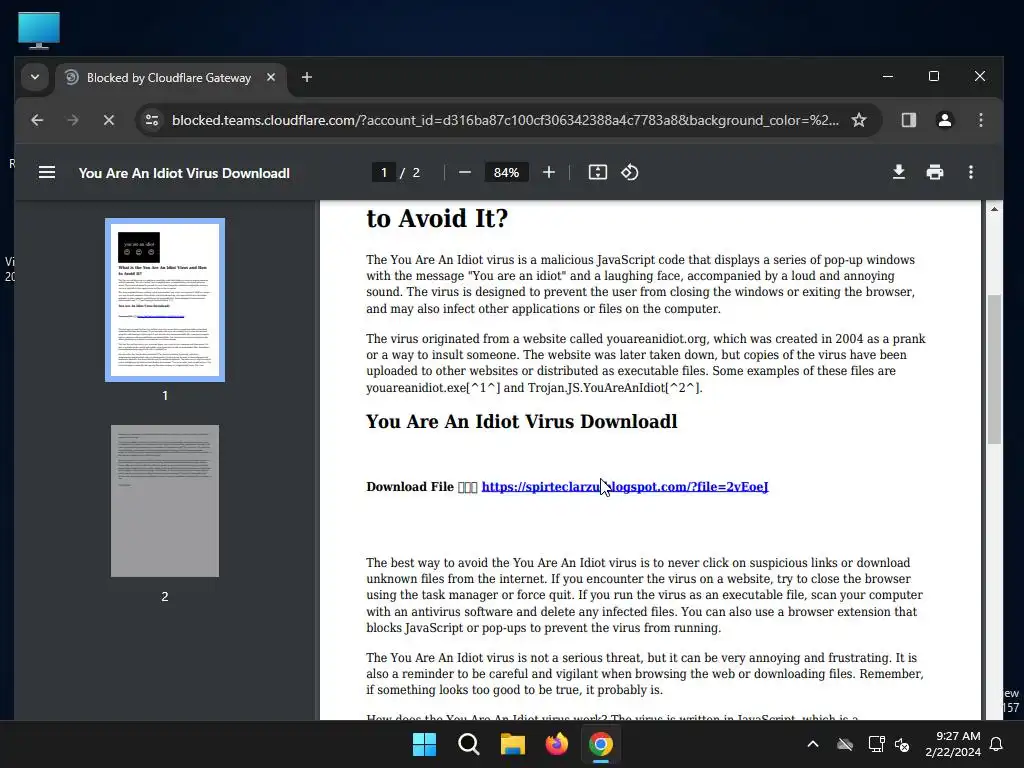This screenshot has width=1024, height=768.
Task: Select the page 2 thumbnail
Action: point(165,501)
